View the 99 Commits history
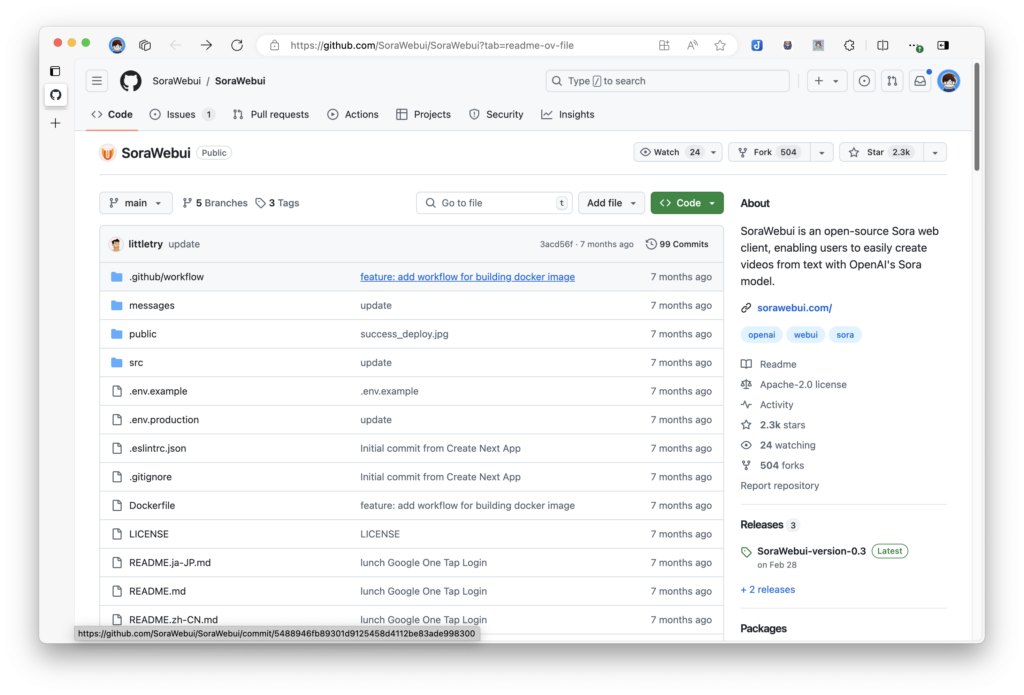This screenshot has height=695, width=1024. 678,244
